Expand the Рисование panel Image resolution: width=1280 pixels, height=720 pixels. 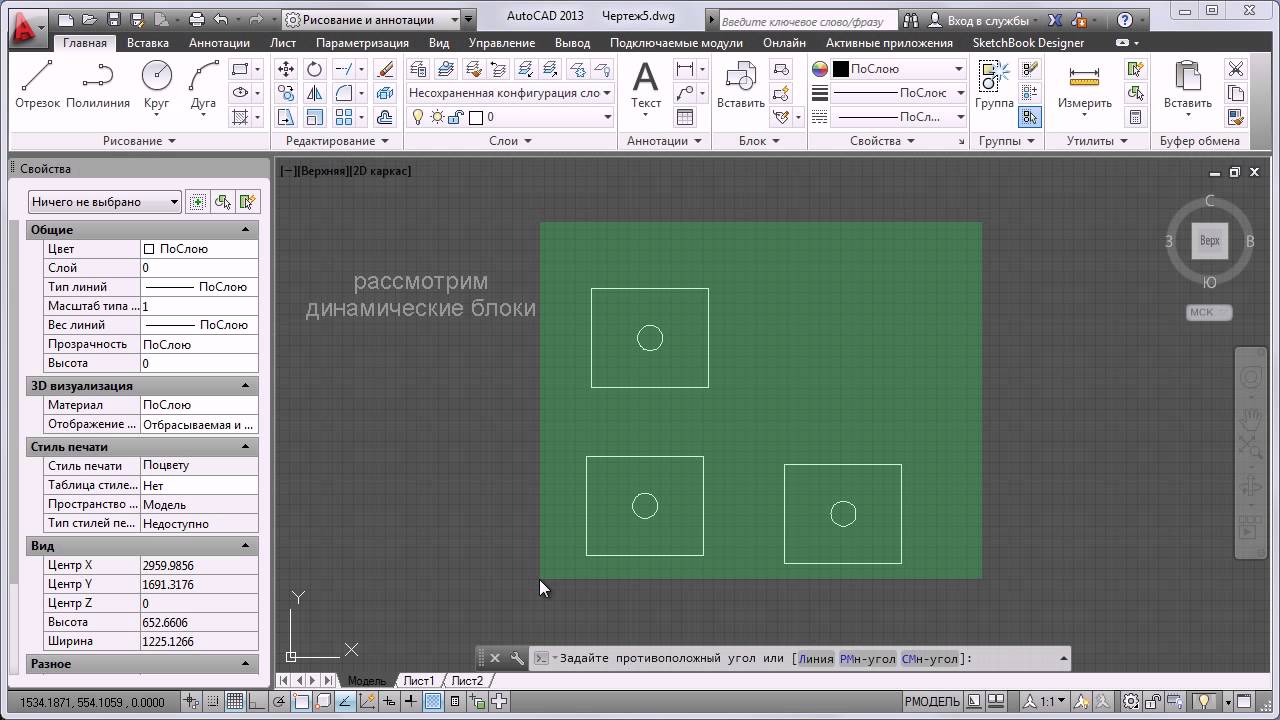pos(139,141)
